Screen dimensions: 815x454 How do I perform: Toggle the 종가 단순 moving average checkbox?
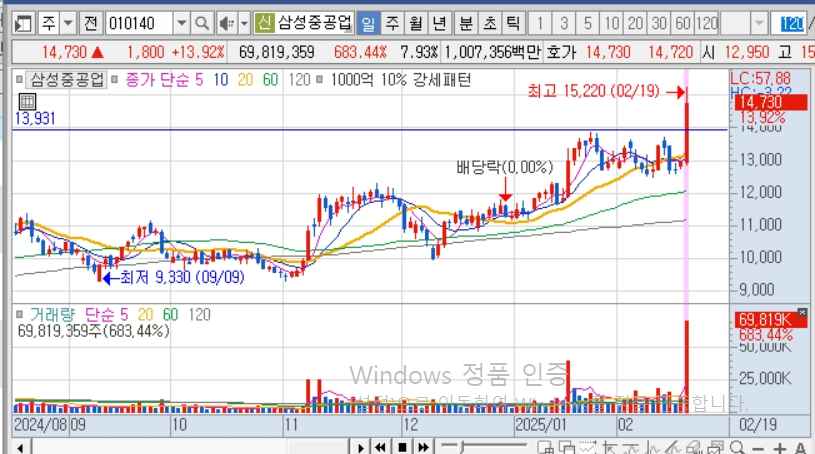[114, 80]
